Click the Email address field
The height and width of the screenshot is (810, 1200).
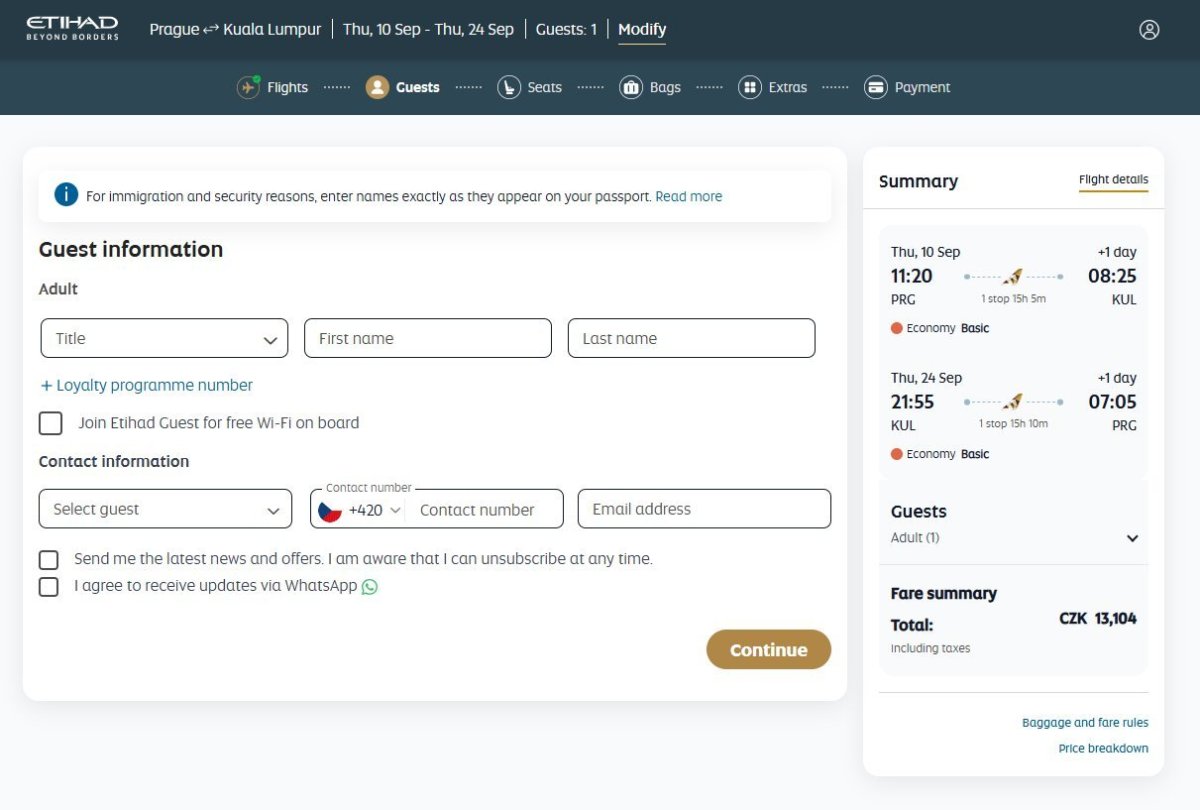coord(704,509)
